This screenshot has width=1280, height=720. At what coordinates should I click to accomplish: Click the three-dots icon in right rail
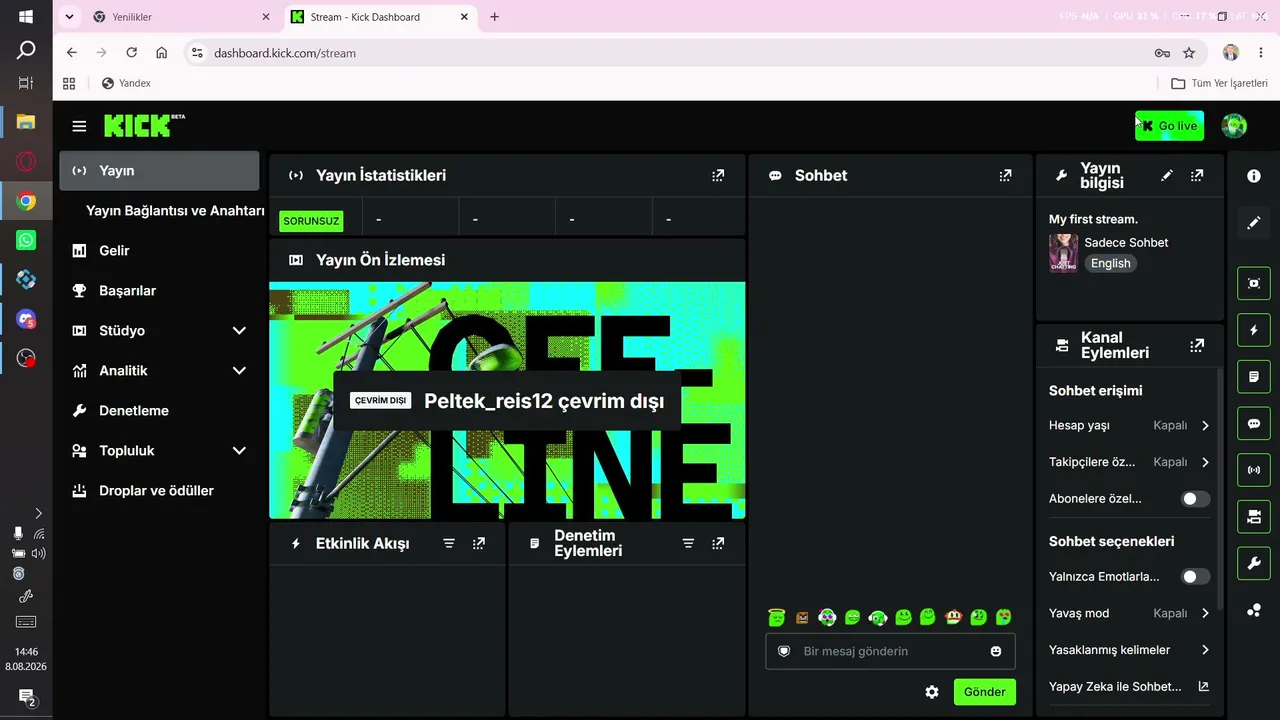pos(1254,611)
